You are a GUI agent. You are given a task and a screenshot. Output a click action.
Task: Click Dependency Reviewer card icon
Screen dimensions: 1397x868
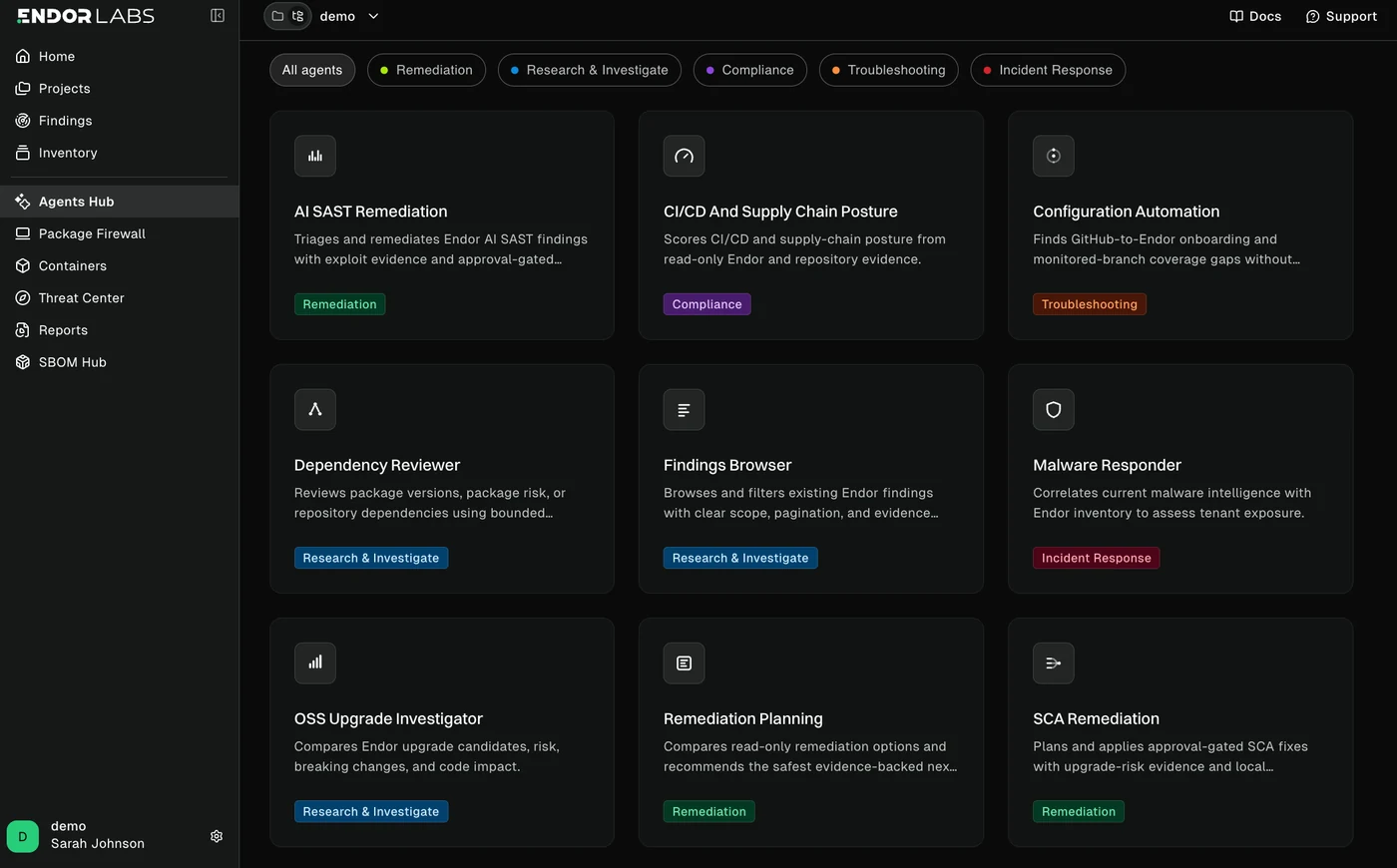(x=315, y=409)
